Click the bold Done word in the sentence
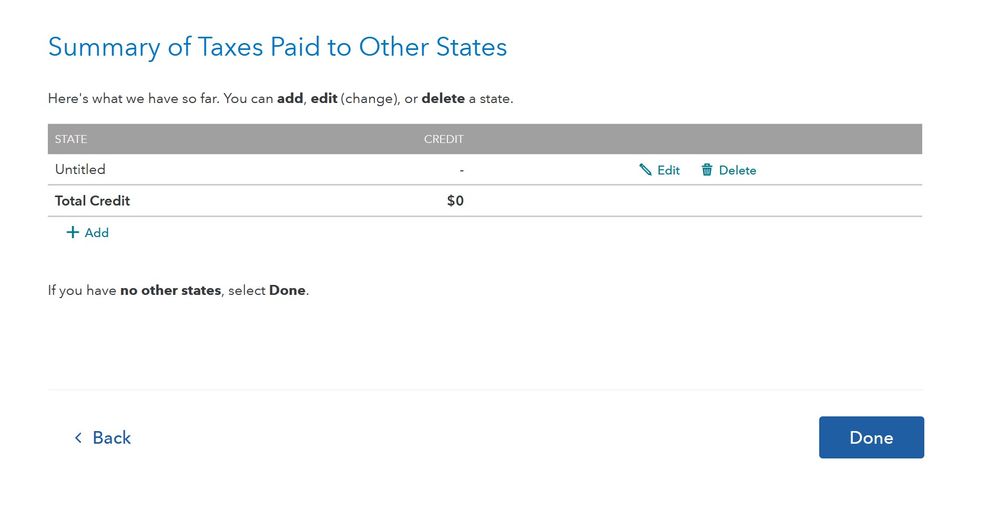This screenshot has width=999, height=532. click(287, 291)
